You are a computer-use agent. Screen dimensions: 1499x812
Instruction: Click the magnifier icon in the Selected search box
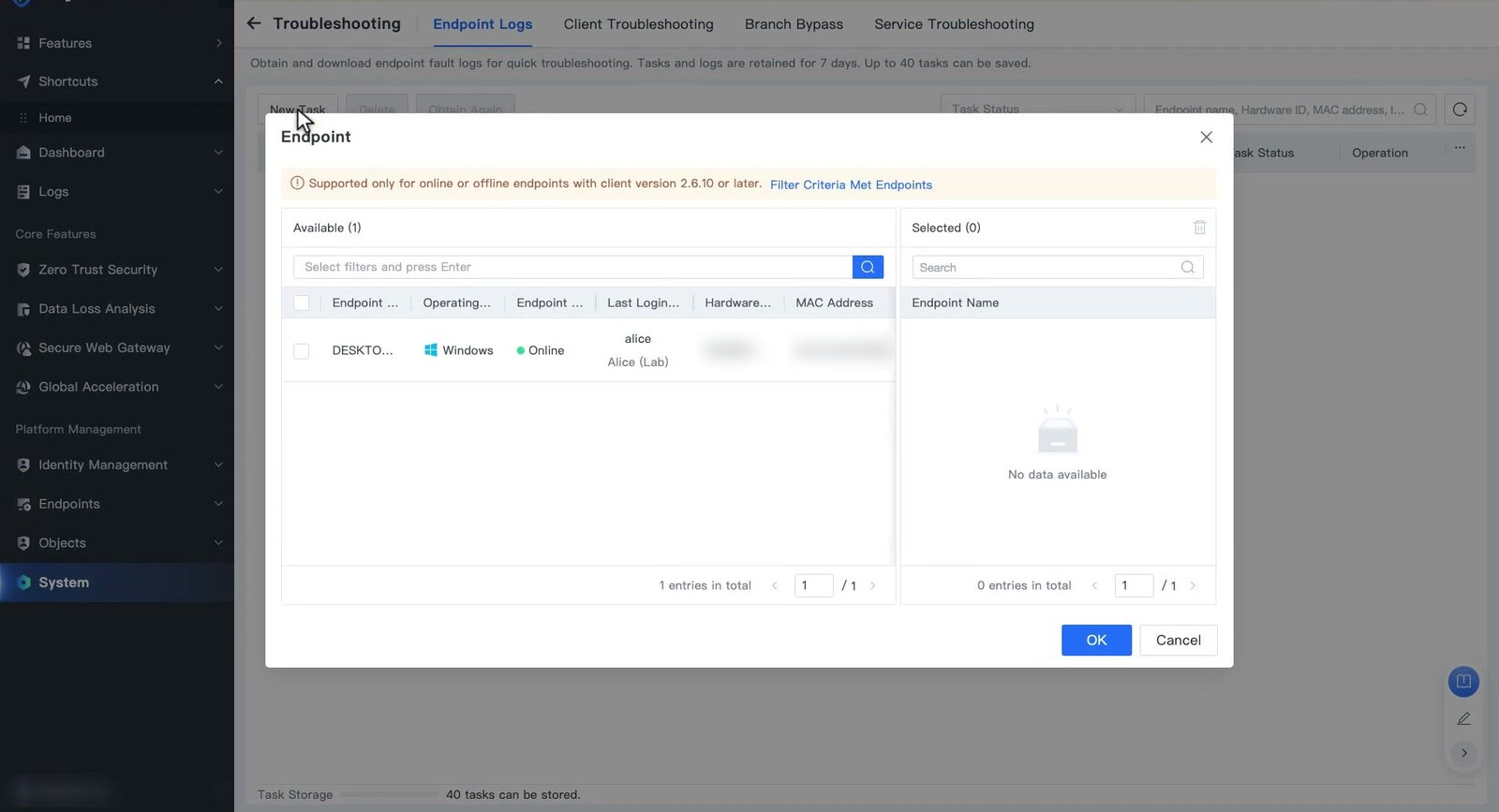[x=1187, y=268]
